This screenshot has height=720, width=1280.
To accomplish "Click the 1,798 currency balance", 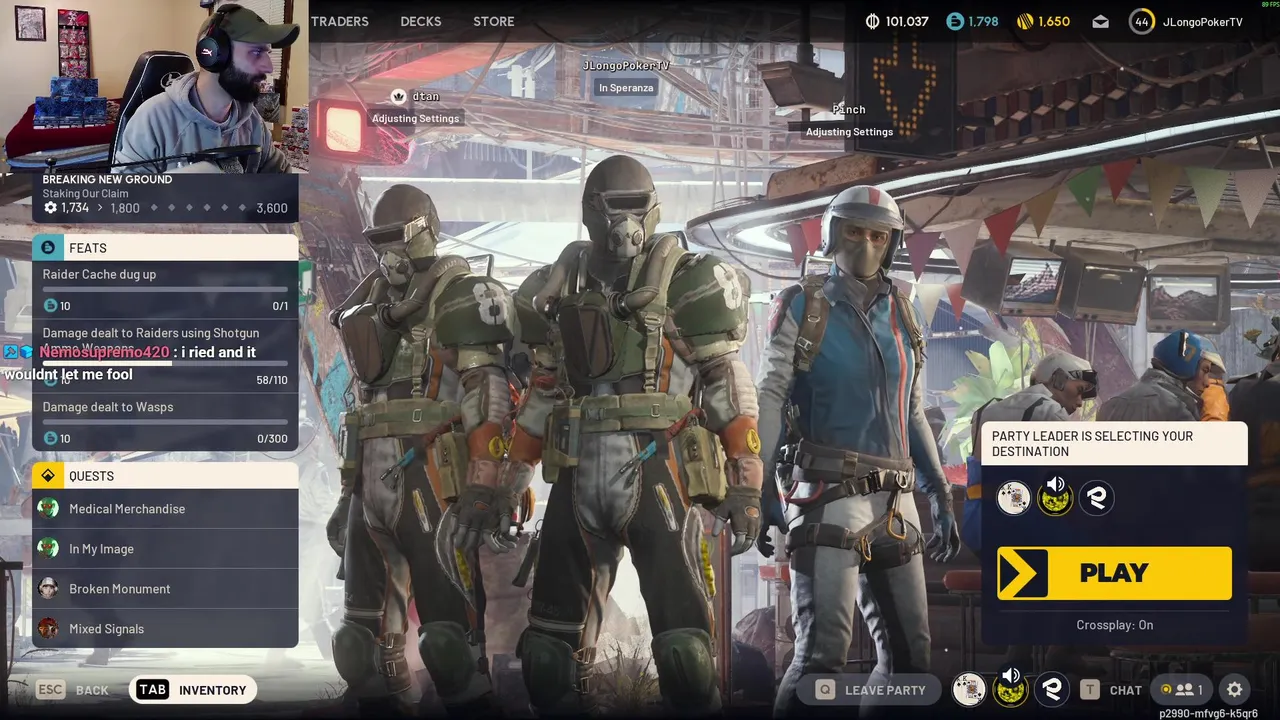I will (983, 21).
